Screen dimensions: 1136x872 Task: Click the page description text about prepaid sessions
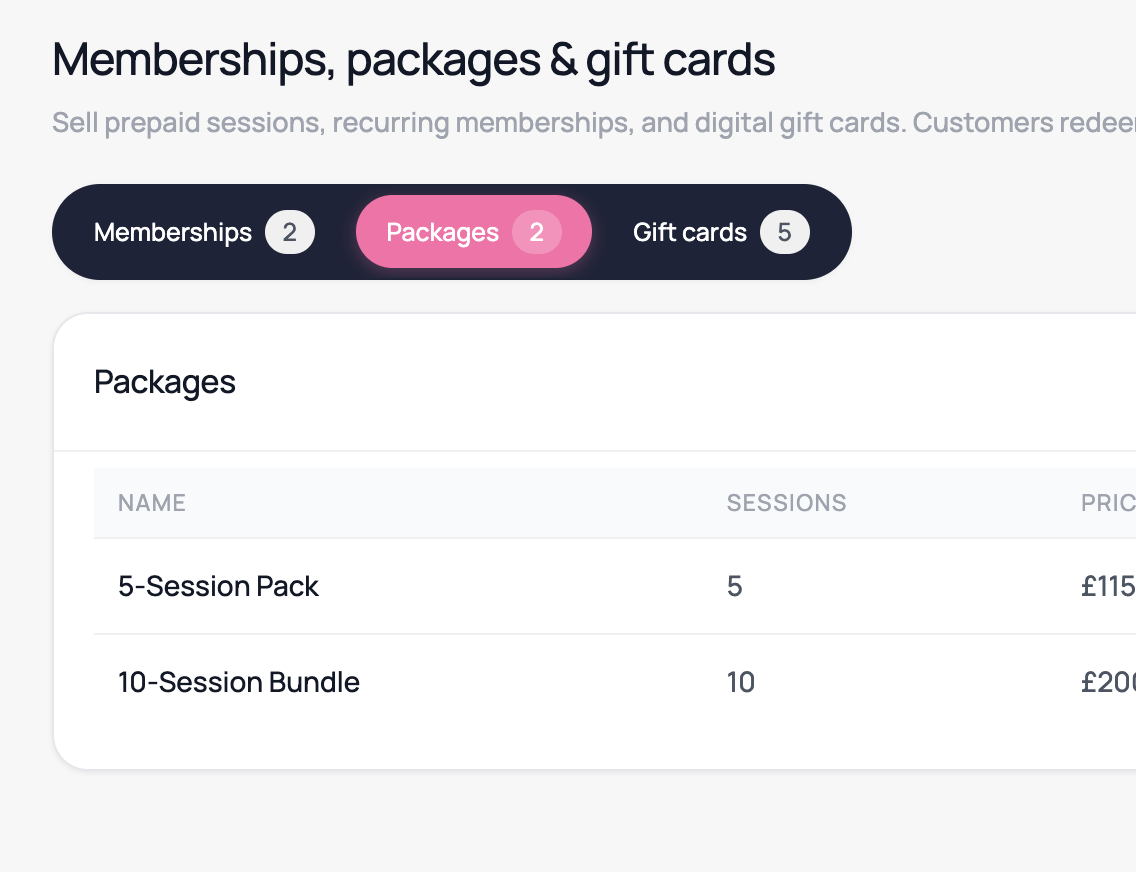(x=594, y=122)
